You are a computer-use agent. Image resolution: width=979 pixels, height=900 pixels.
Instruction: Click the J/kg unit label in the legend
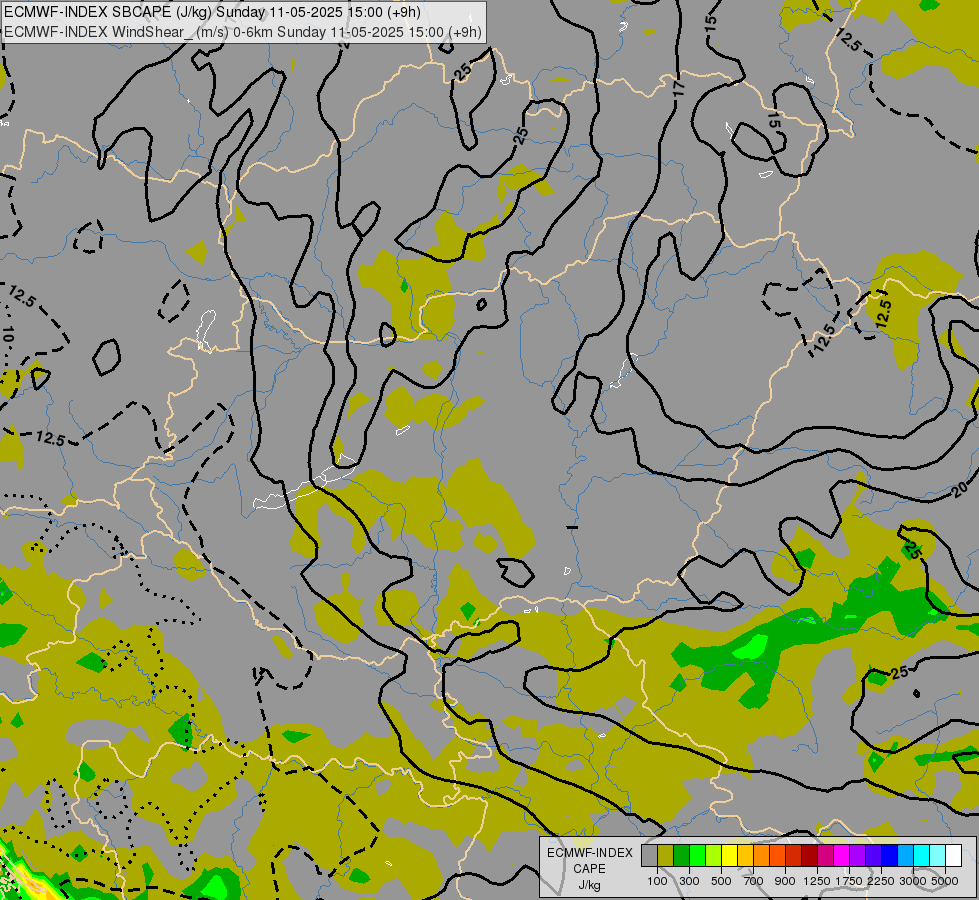point(589,886)
